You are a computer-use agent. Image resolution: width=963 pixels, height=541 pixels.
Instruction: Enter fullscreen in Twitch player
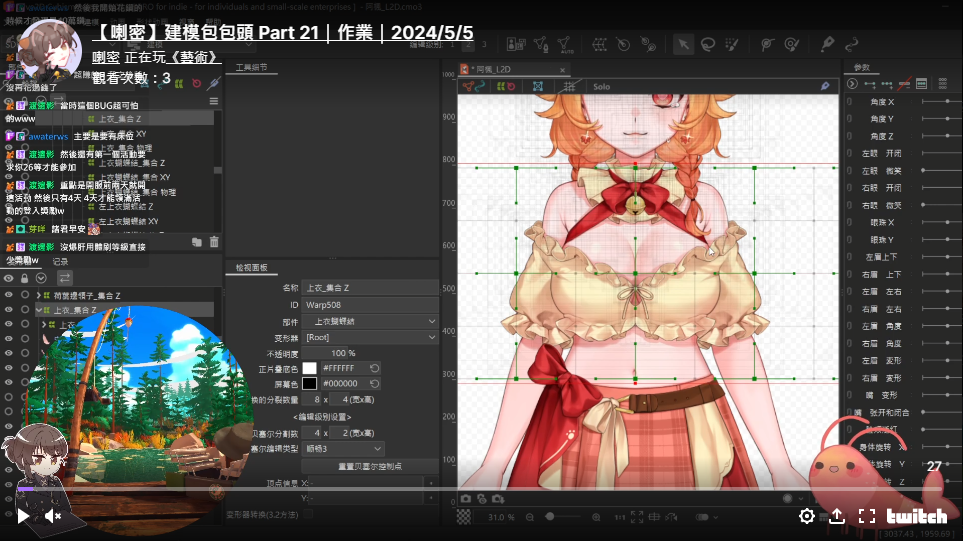point(867,516)
